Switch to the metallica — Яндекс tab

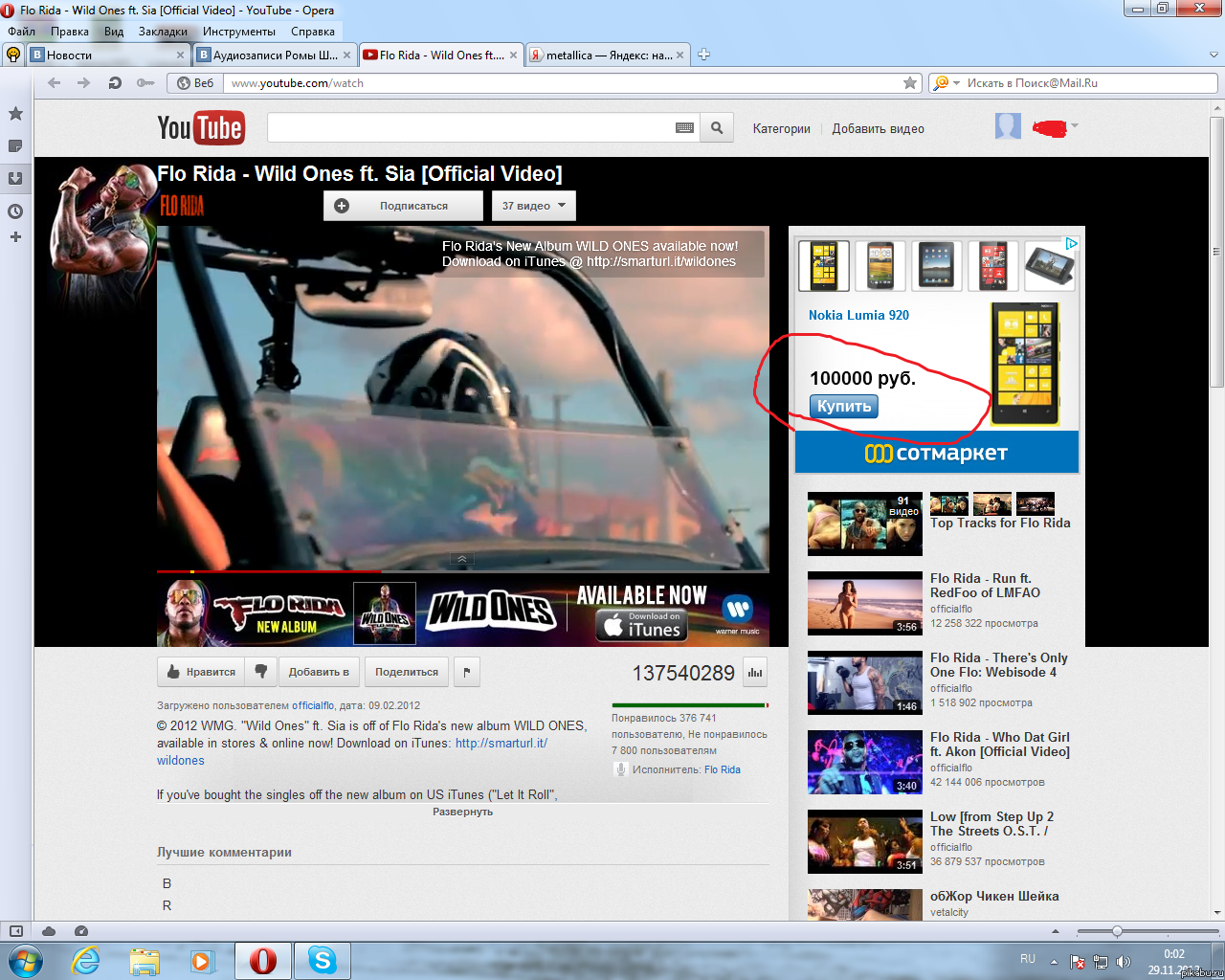pos(608,55)
